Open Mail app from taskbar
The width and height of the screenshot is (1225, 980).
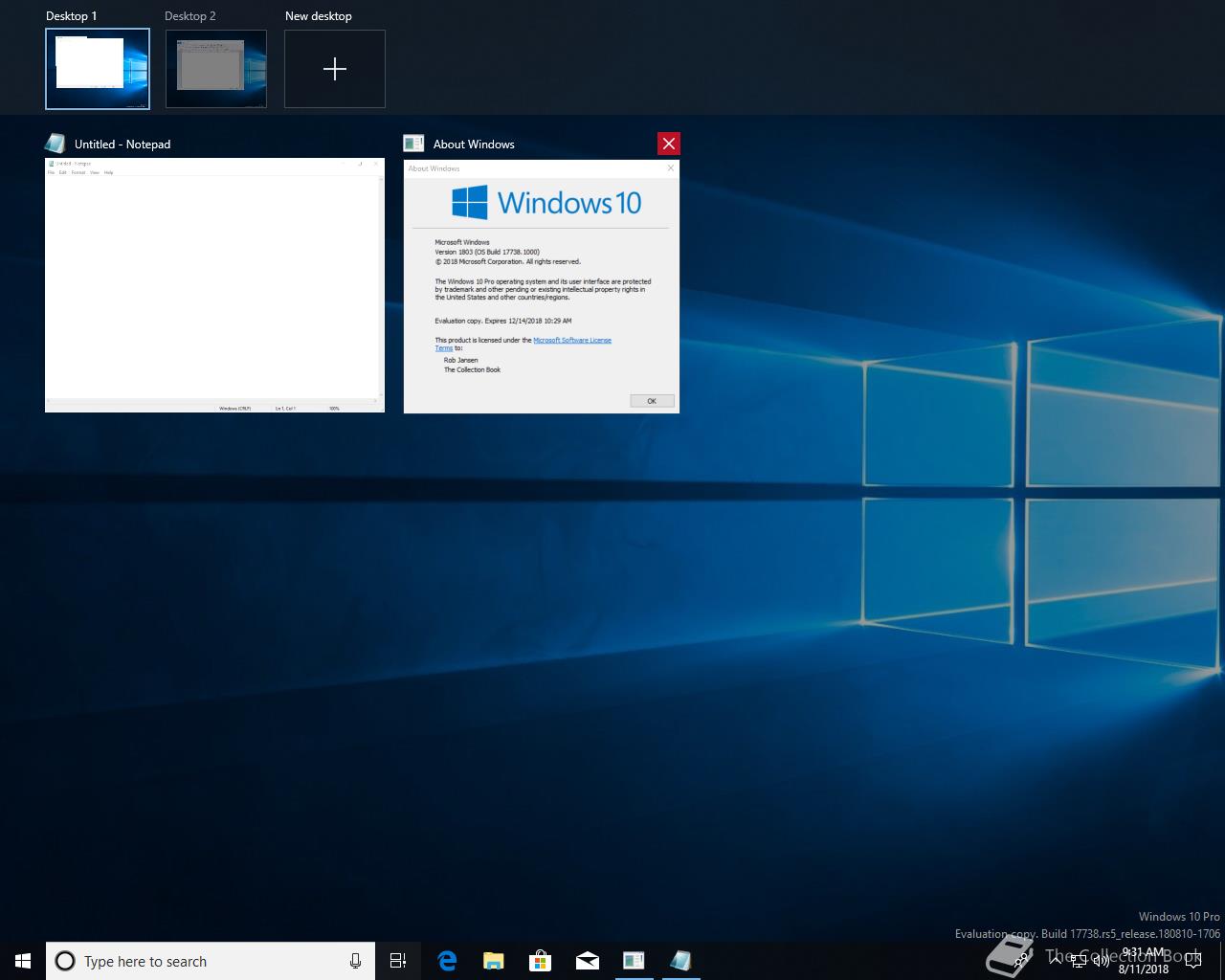tap(588, 961)
